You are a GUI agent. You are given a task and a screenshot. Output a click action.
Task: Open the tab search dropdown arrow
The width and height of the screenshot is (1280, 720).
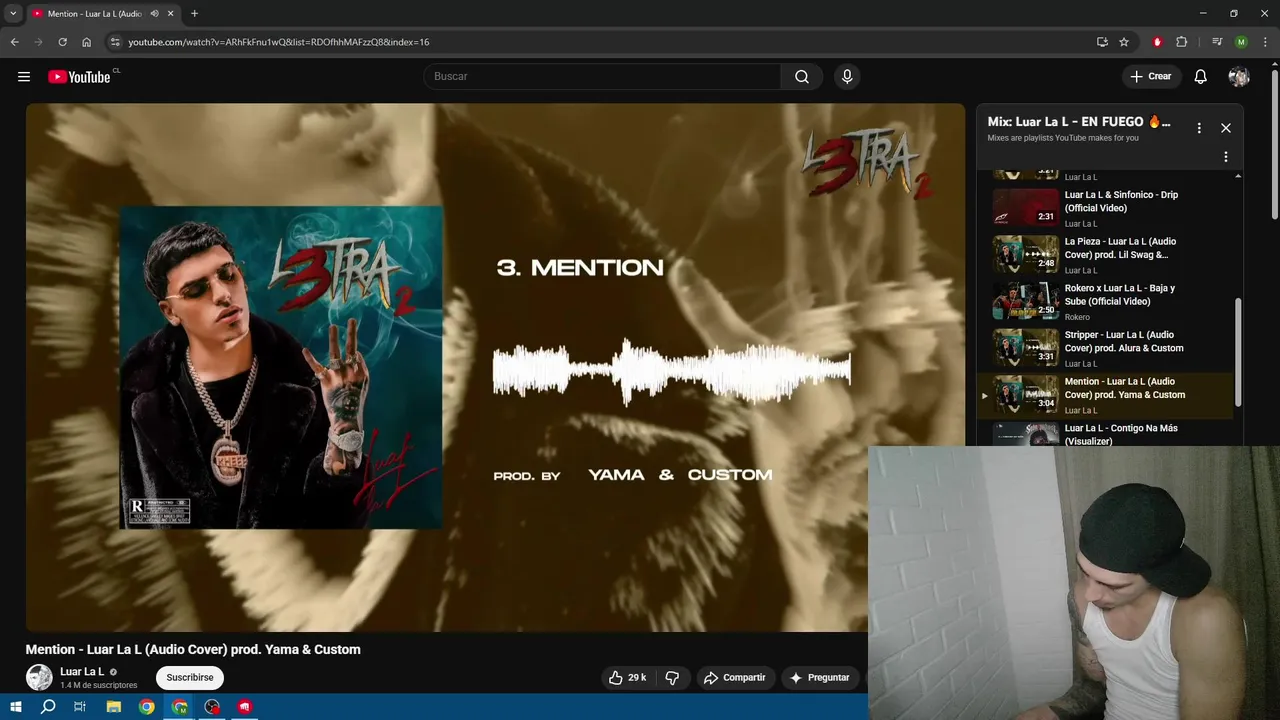point(13,14)
